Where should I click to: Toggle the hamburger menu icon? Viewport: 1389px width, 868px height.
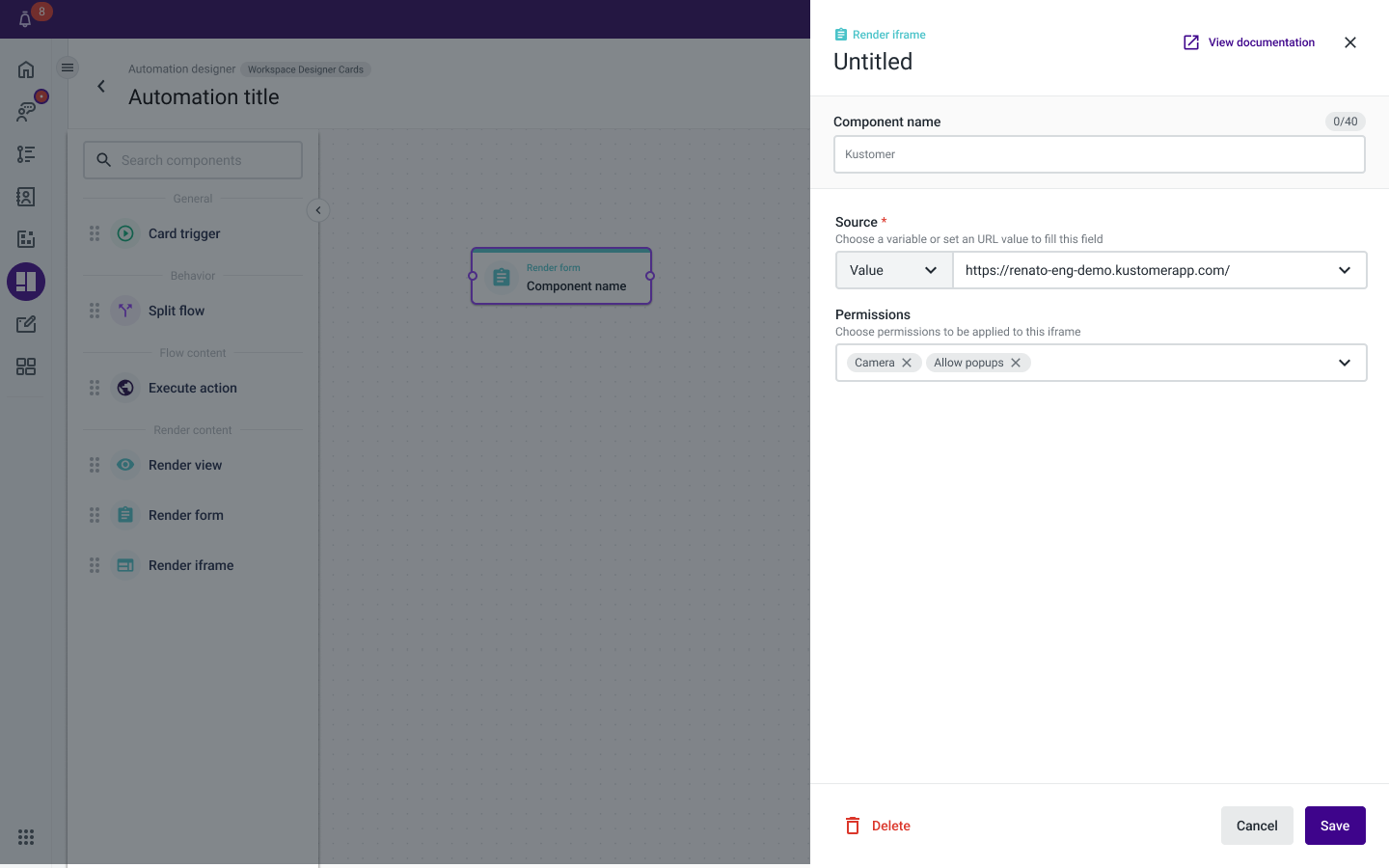[x=68, y=68]
